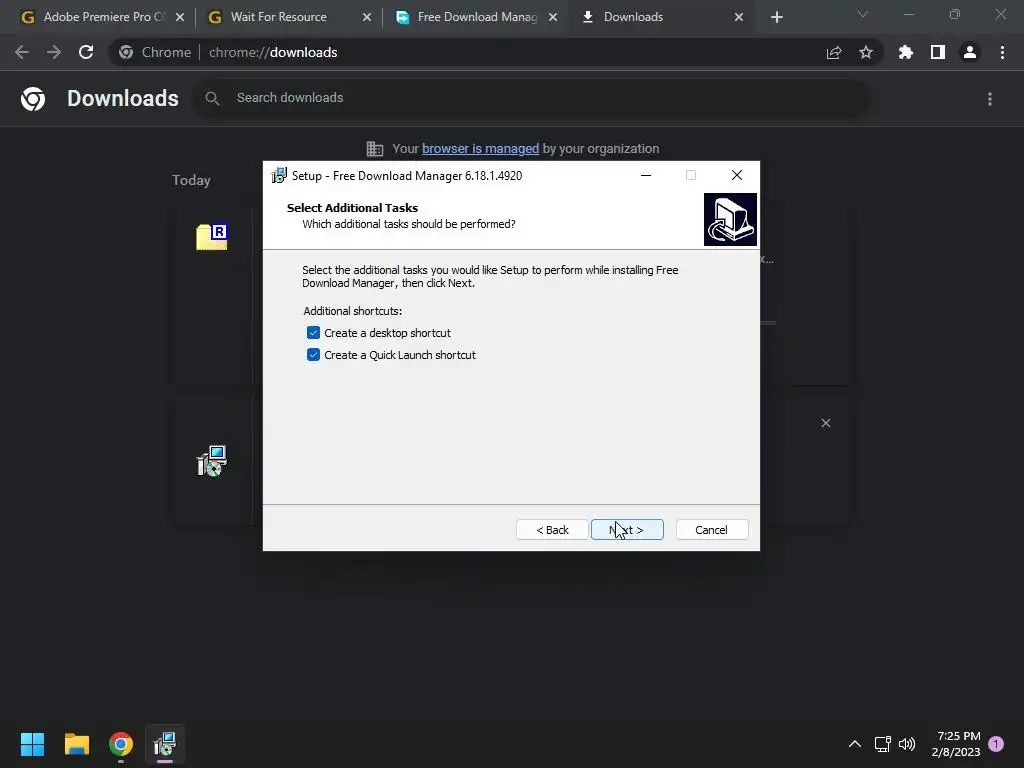
Task: Click the Search downloads field
Action: pyautogui.click(x=532, y=98)
